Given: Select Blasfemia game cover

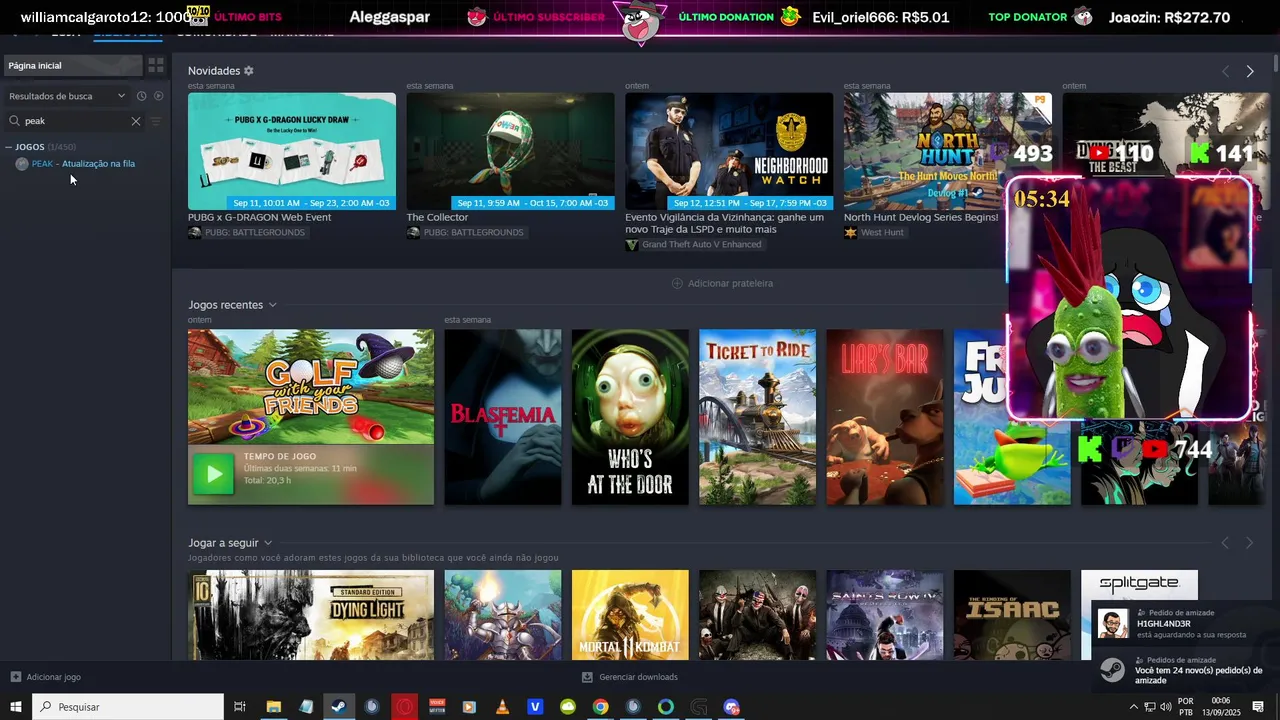Looking at the screenshot, I should pos(503,417).
